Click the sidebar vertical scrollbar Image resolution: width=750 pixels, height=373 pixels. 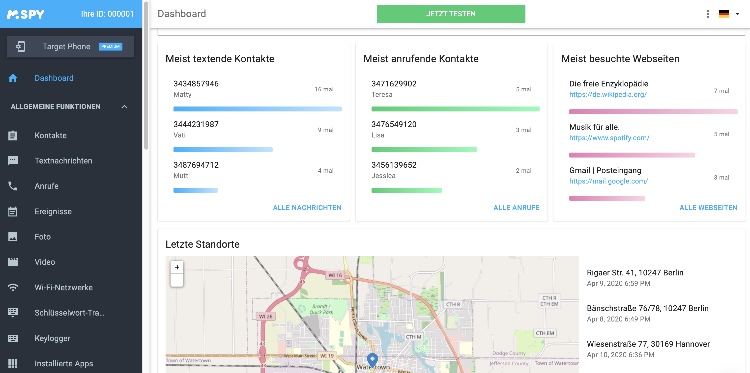[x=145, y=77]
